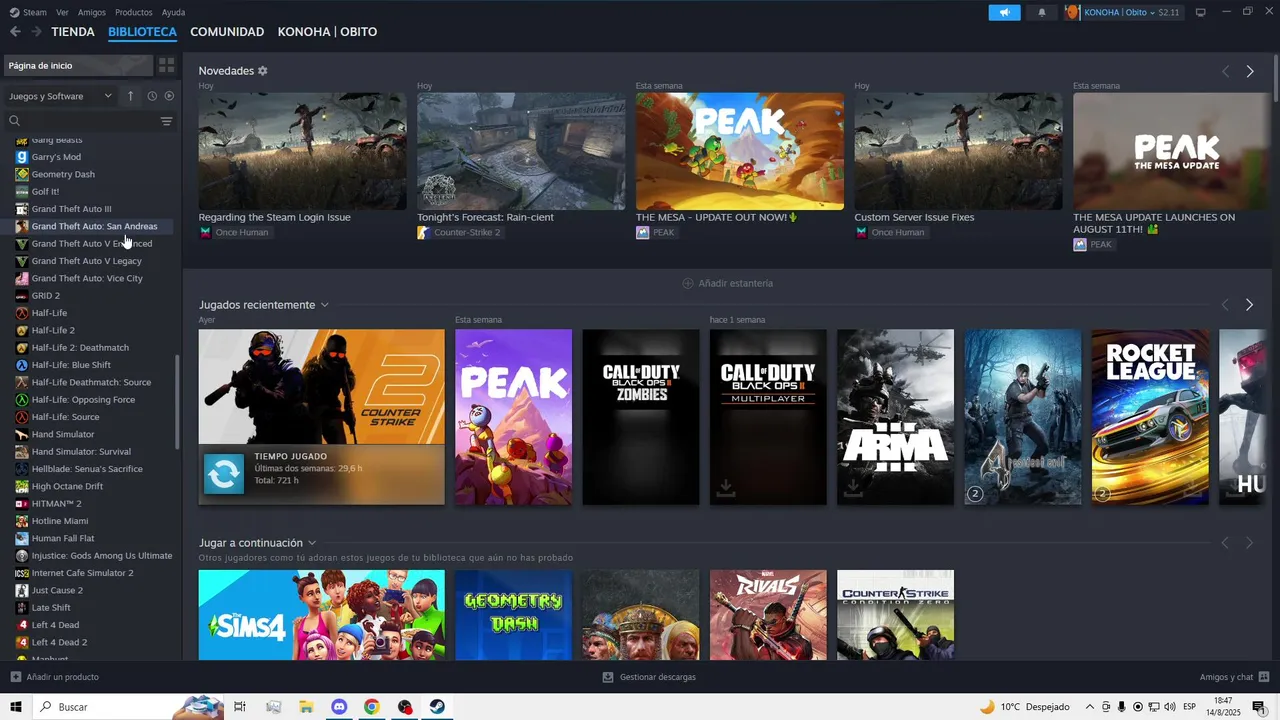This screenshot has width=1280, height=720.
Task: Open the notifications bell
Action: tap(1042, 12)
